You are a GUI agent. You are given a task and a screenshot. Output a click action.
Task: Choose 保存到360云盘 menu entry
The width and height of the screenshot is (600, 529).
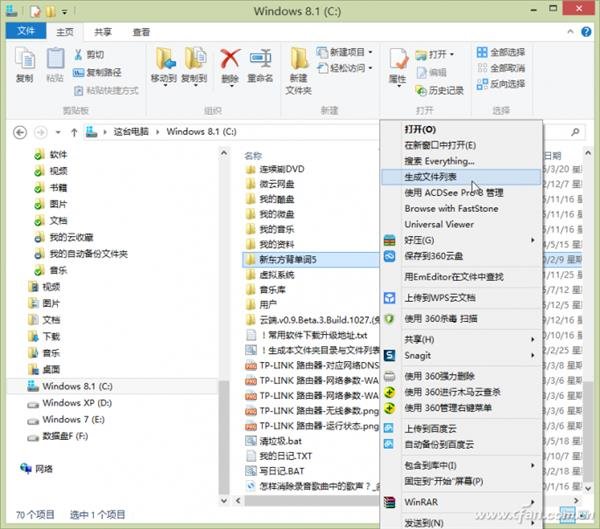click(x=461, y=256)
